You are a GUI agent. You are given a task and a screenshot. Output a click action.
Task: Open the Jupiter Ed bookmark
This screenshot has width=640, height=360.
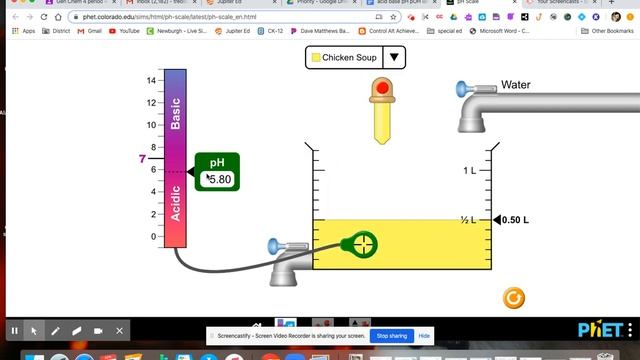point(232,31)
